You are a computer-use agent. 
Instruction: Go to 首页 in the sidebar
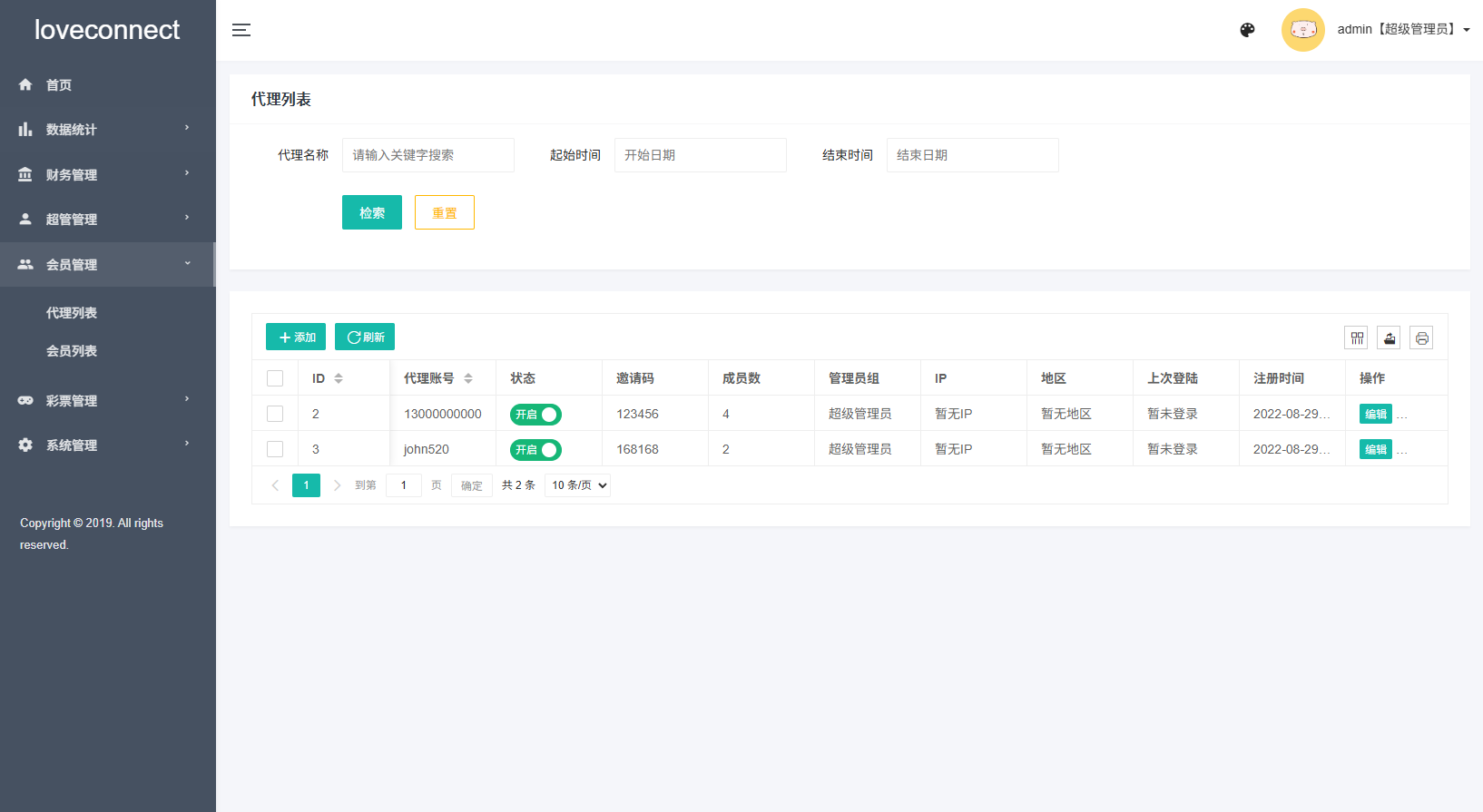[x=59, y=85]
